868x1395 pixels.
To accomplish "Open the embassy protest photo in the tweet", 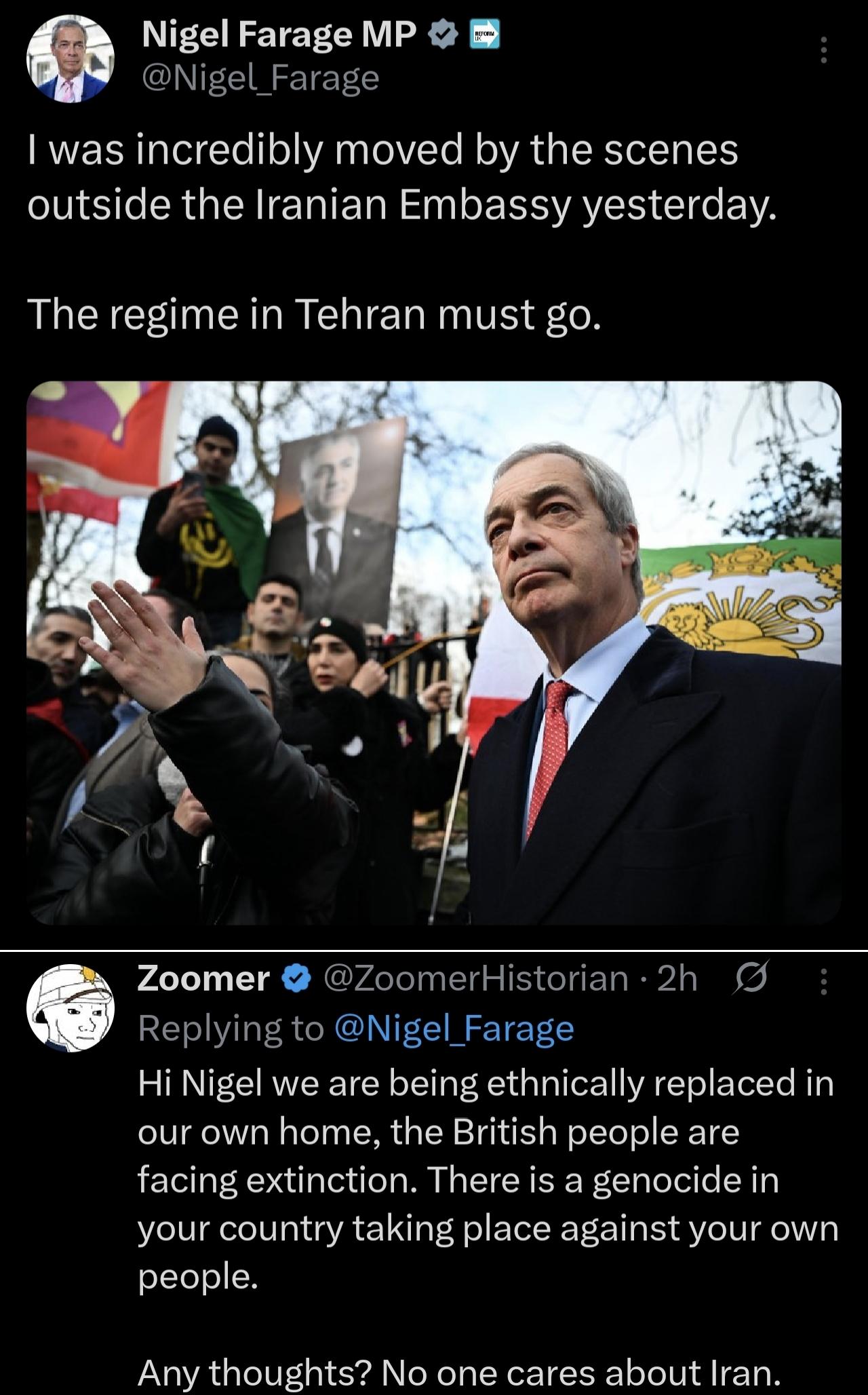I will (434, 653).
